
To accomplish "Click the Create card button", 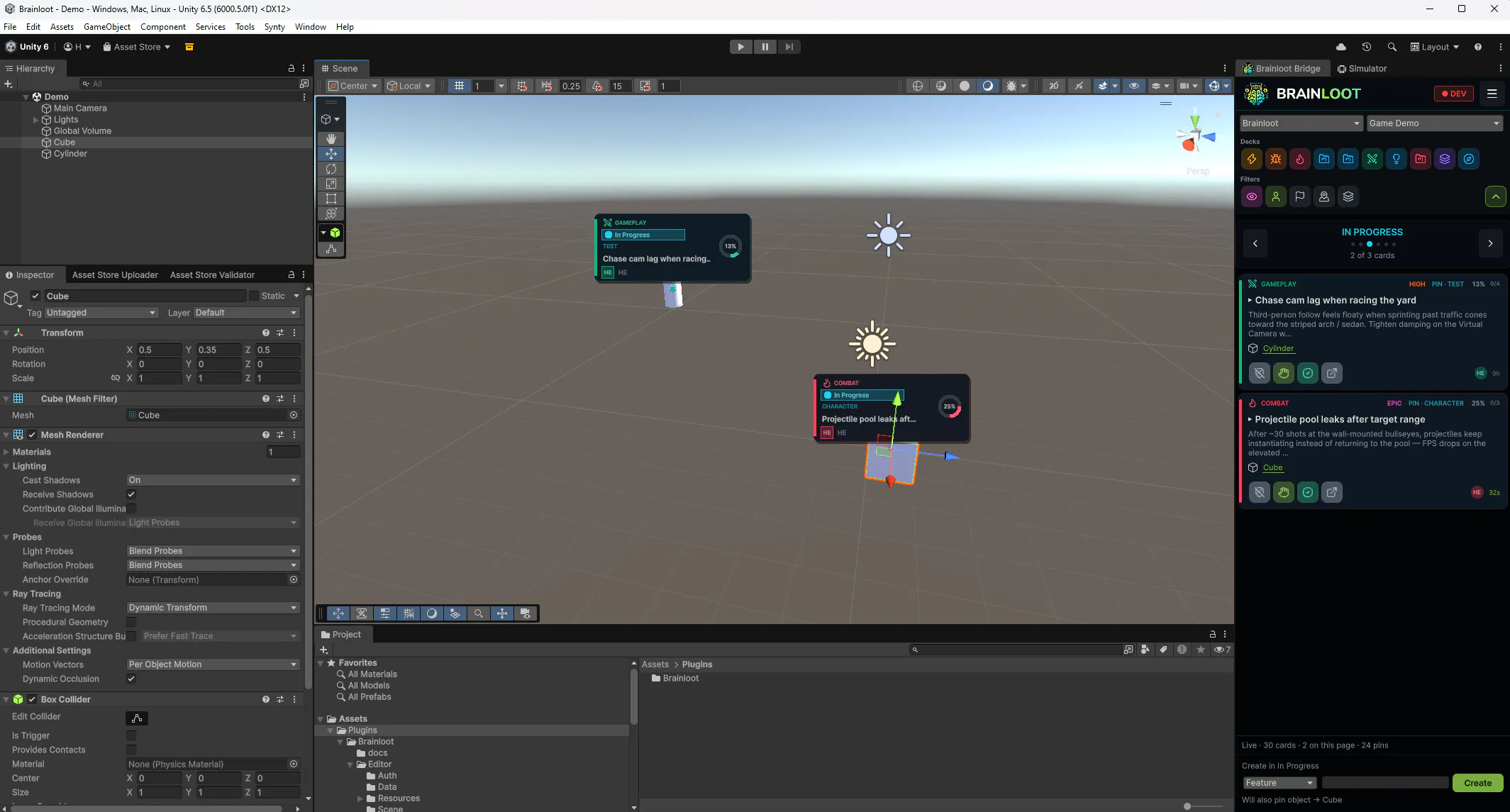I will coord(1478,783).
